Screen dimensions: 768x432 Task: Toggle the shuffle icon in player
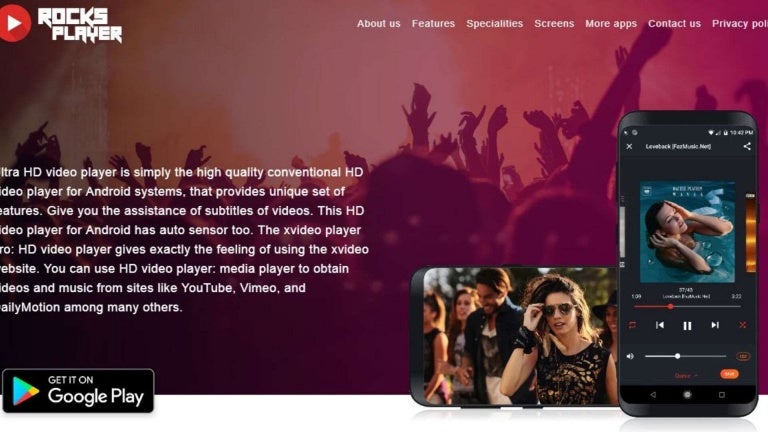tap(743, 325)
